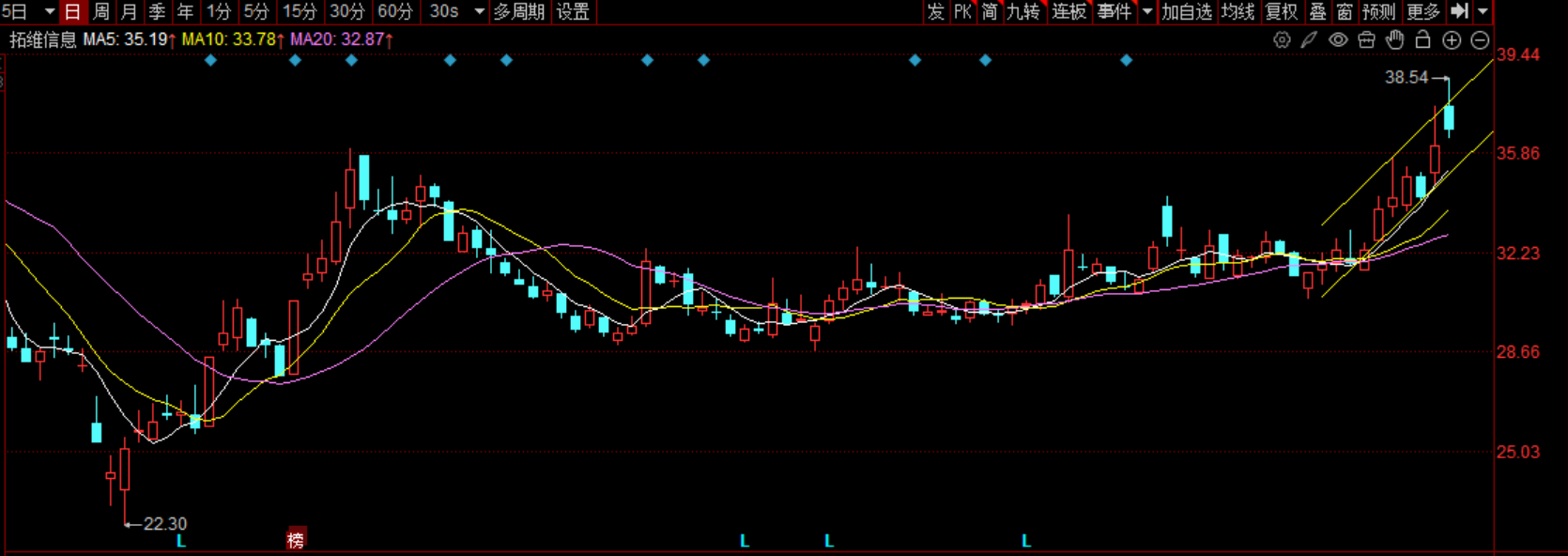
Task: Click the jump-to-end arrow icon
Action: (1459, 11)
